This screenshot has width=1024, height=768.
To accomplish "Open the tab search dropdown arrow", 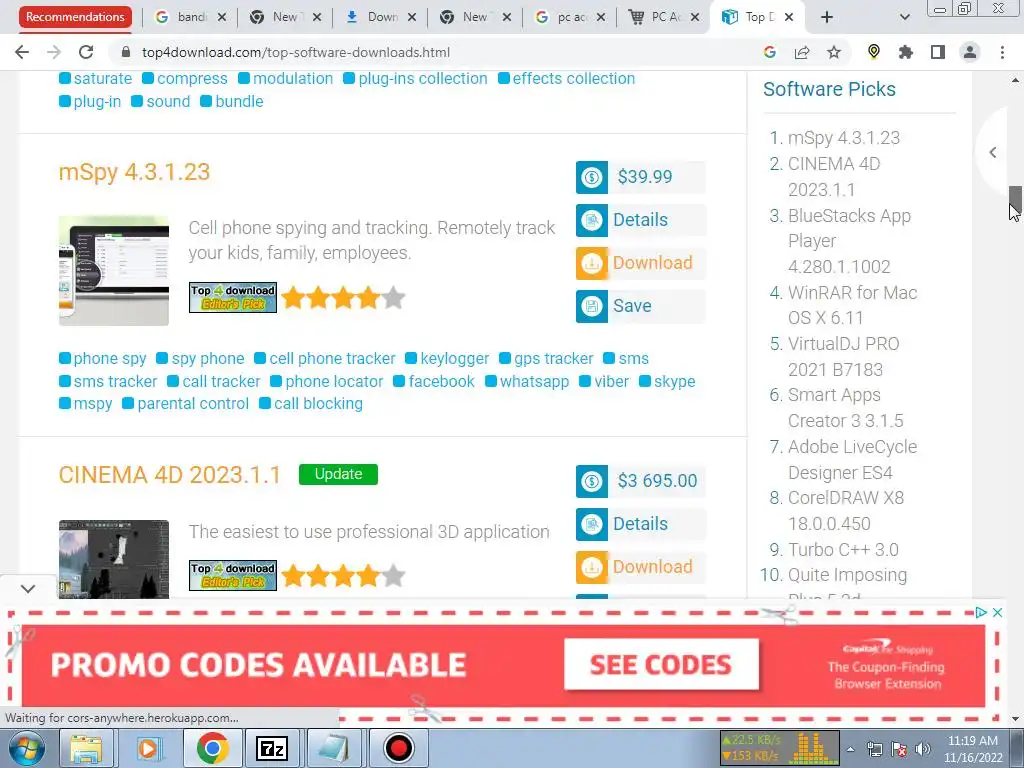I will coord(904,17).
